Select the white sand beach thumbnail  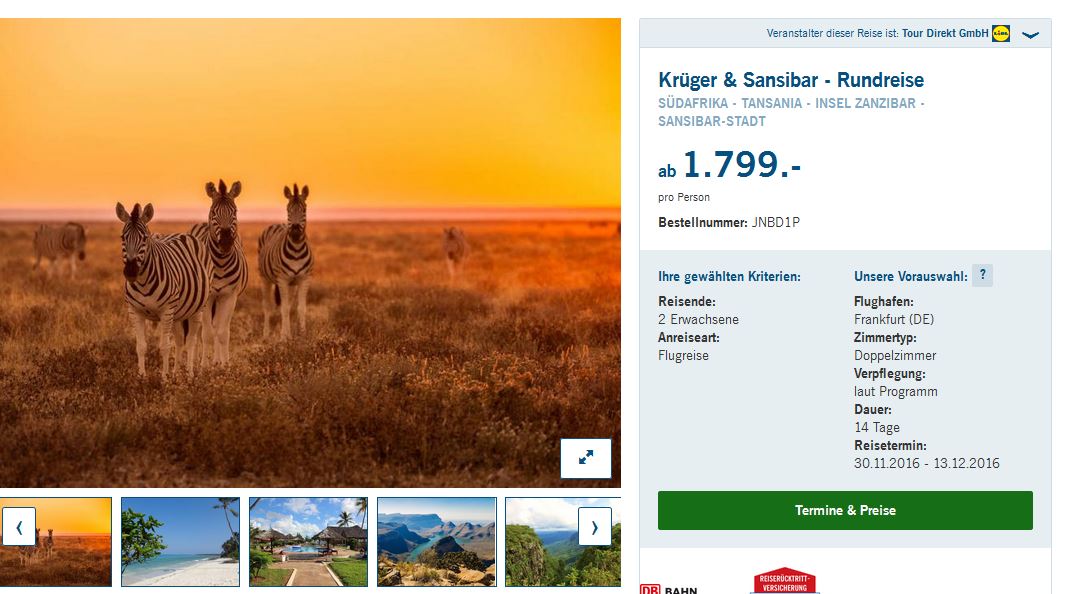tap(180, 542)
